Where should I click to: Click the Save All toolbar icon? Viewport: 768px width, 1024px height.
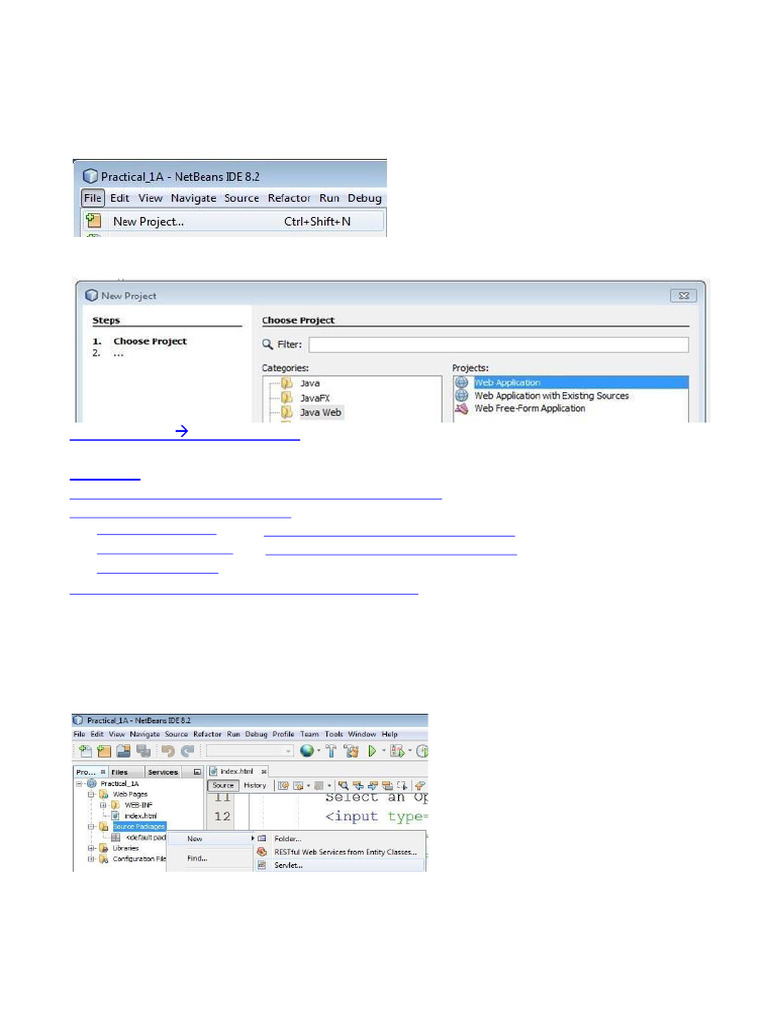(144, 751)
